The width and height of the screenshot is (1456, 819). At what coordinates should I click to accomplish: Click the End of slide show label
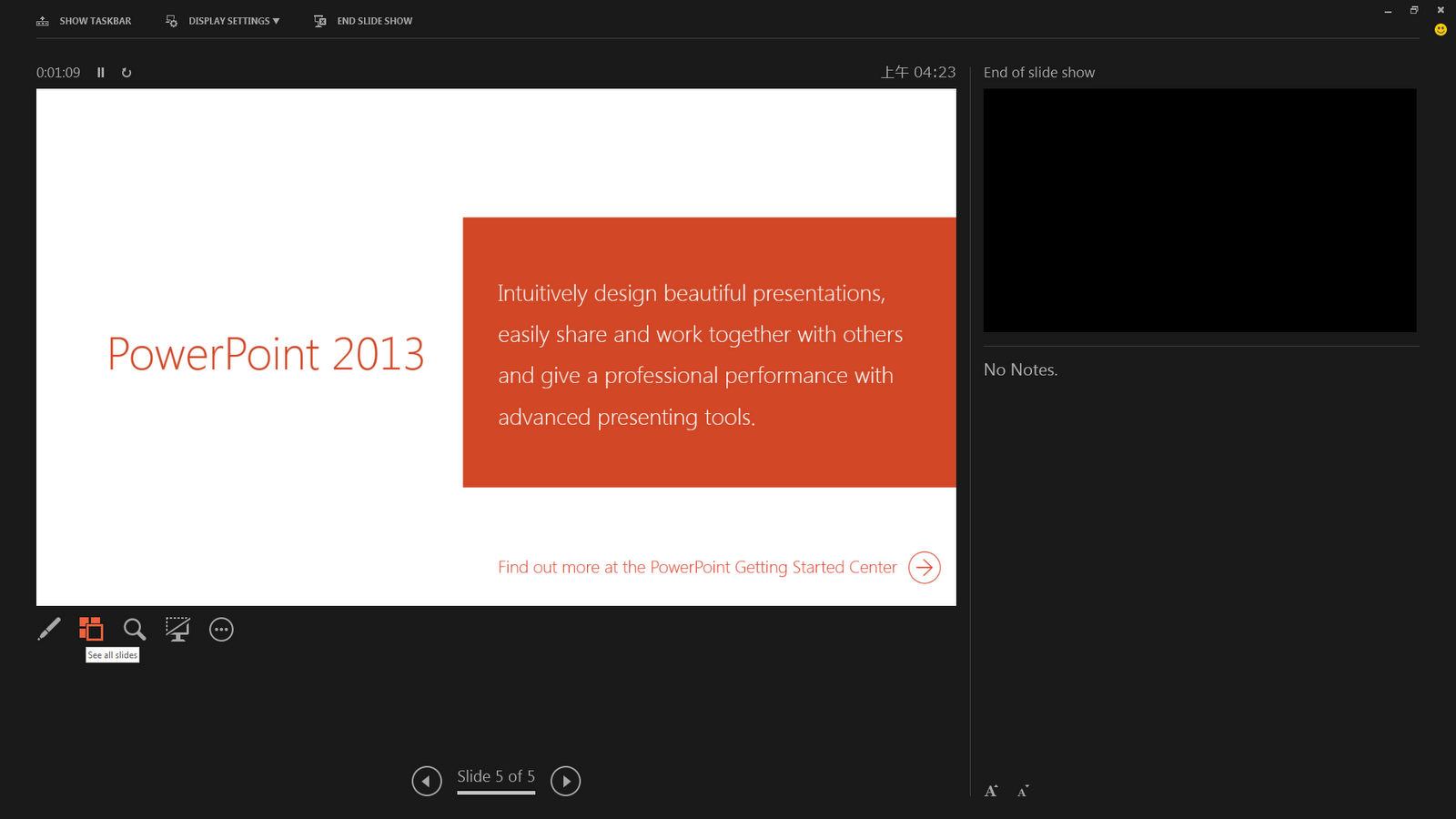tap(1039, 73)
